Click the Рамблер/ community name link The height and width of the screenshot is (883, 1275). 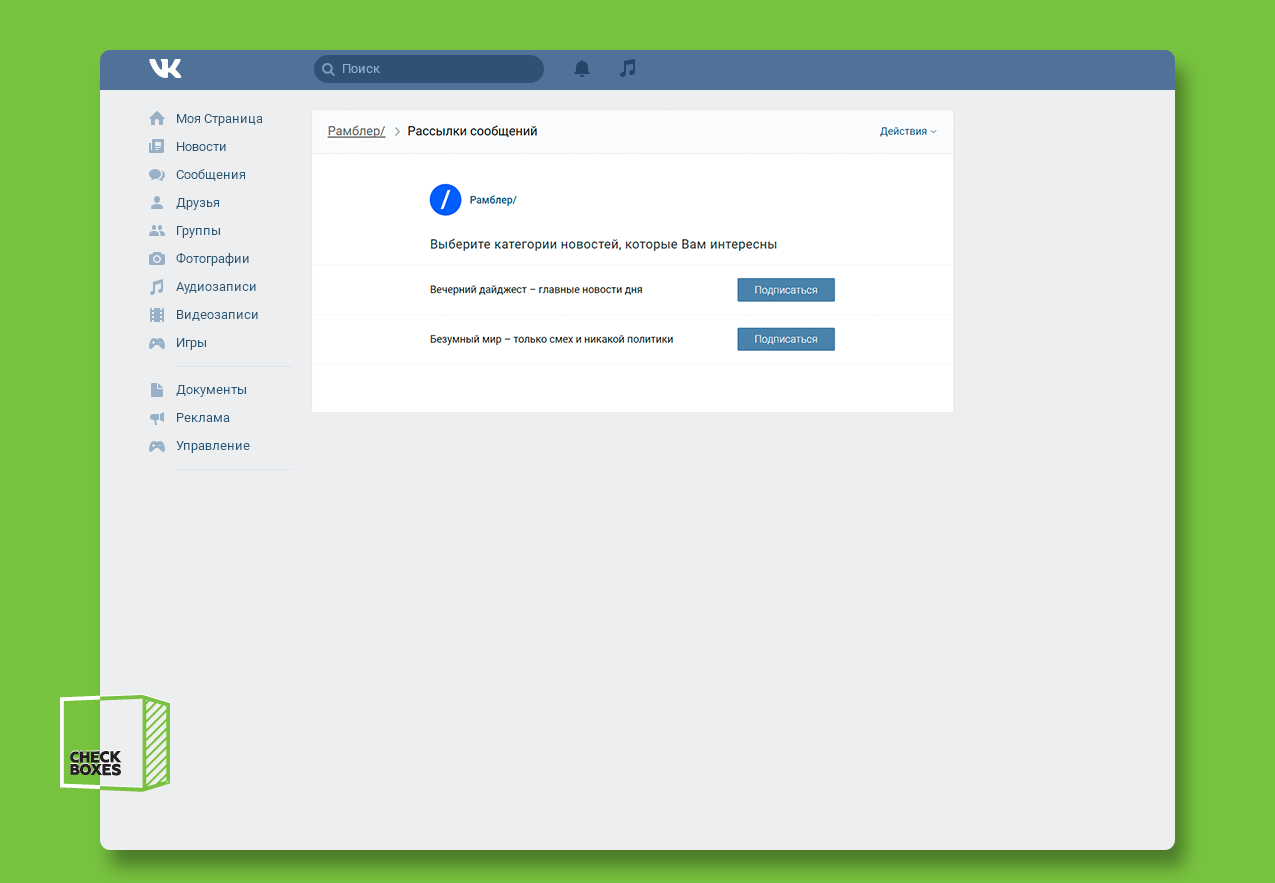(x=493, y=200)
